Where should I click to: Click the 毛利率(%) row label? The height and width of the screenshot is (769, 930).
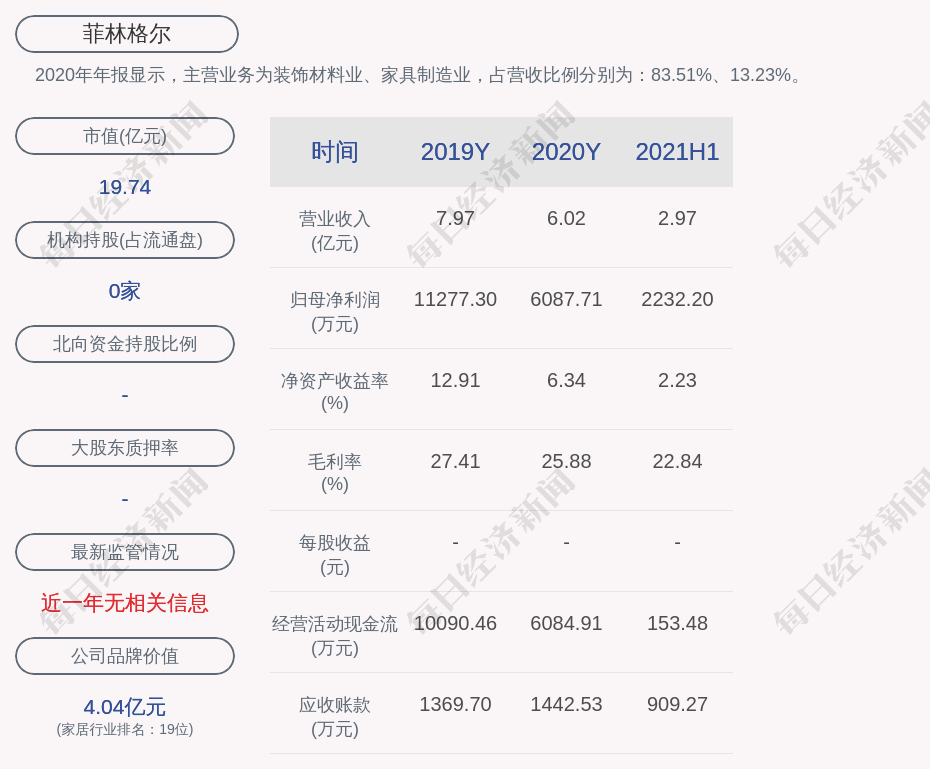pos(335,473)
